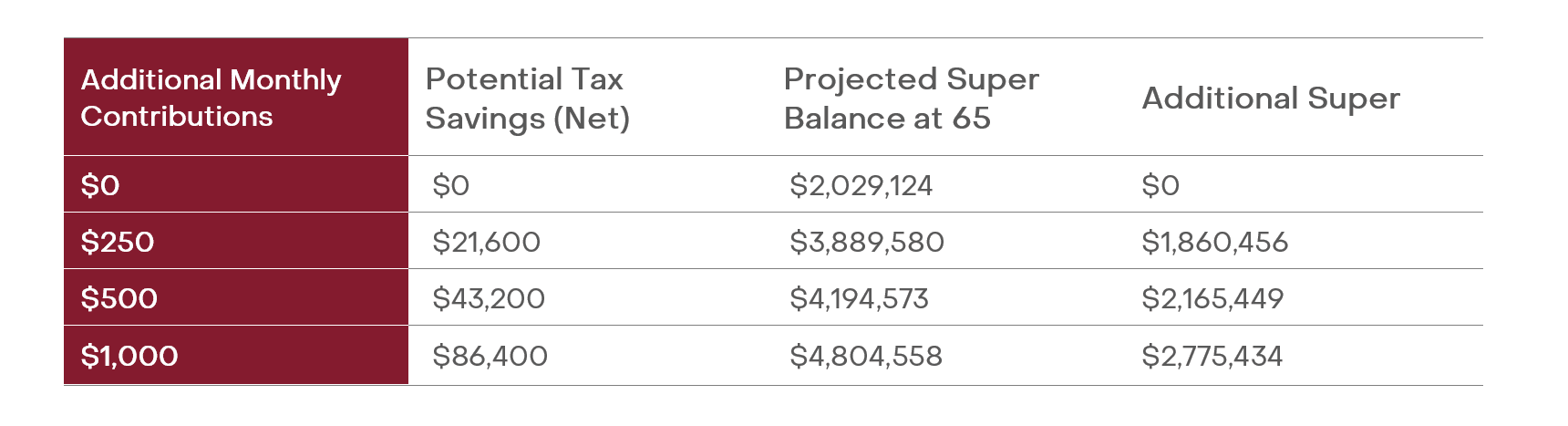The width and height of the screenshot is (1568, 426).
Task: Click the $86,400 tax savings cell
Action: [490, 356]
